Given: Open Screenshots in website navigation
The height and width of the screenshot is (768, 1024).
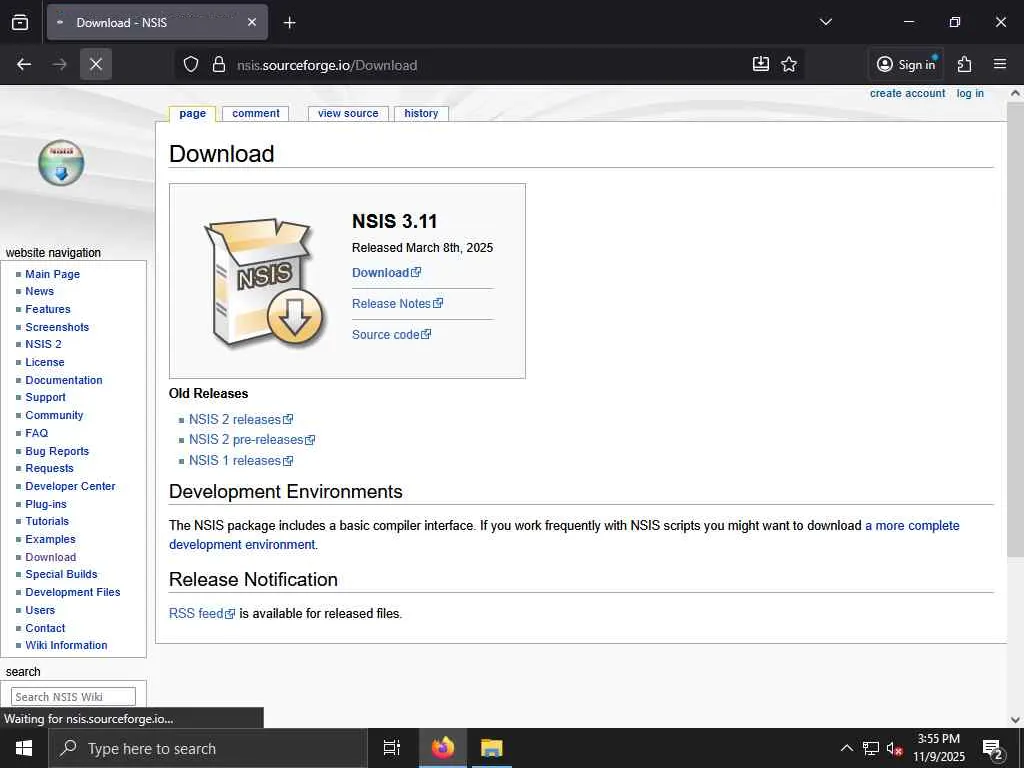Looking at the screenshot, I should (x=57, y=327).
